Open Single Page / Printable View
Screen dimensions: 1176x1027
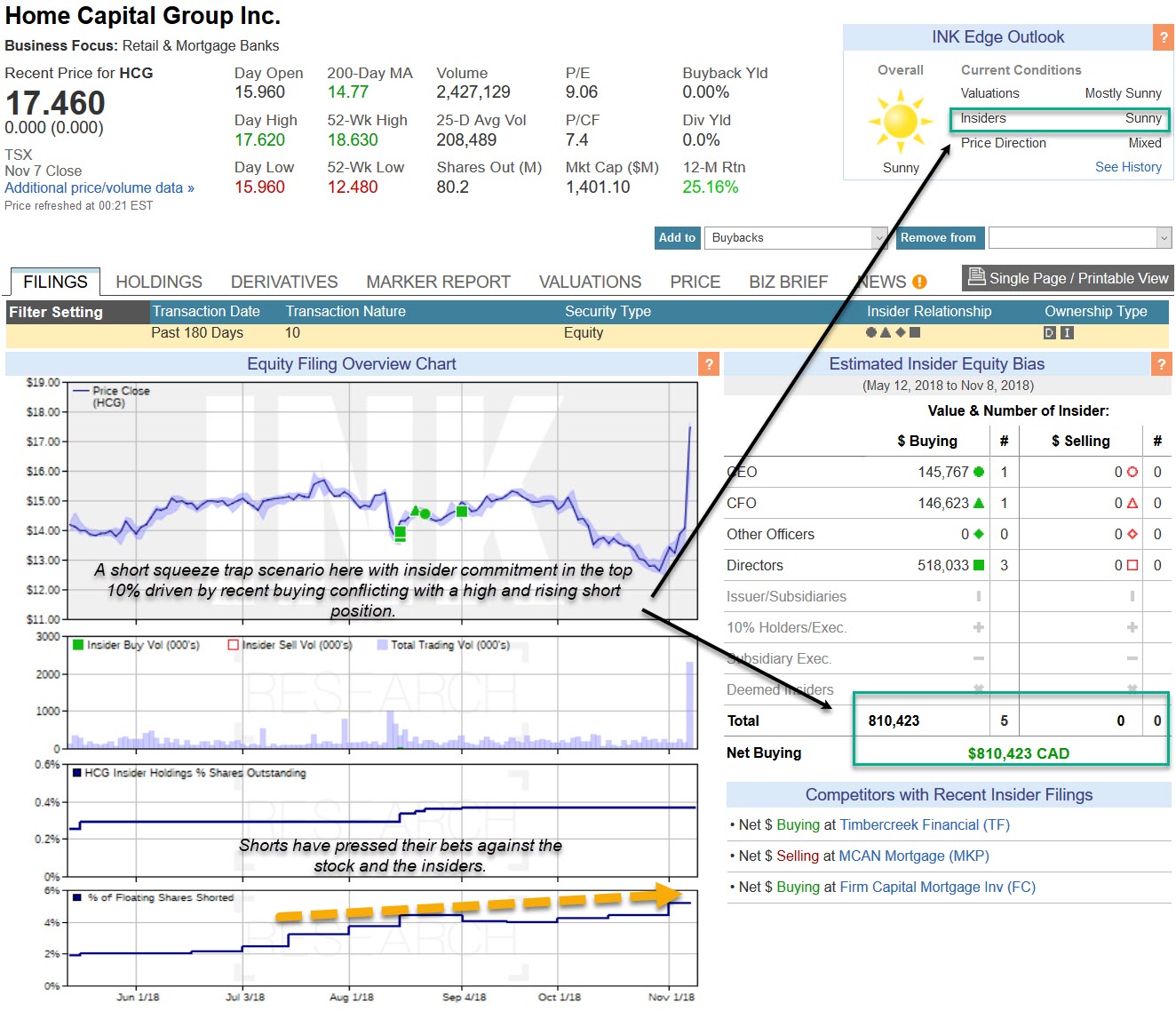pos(1068,278)
